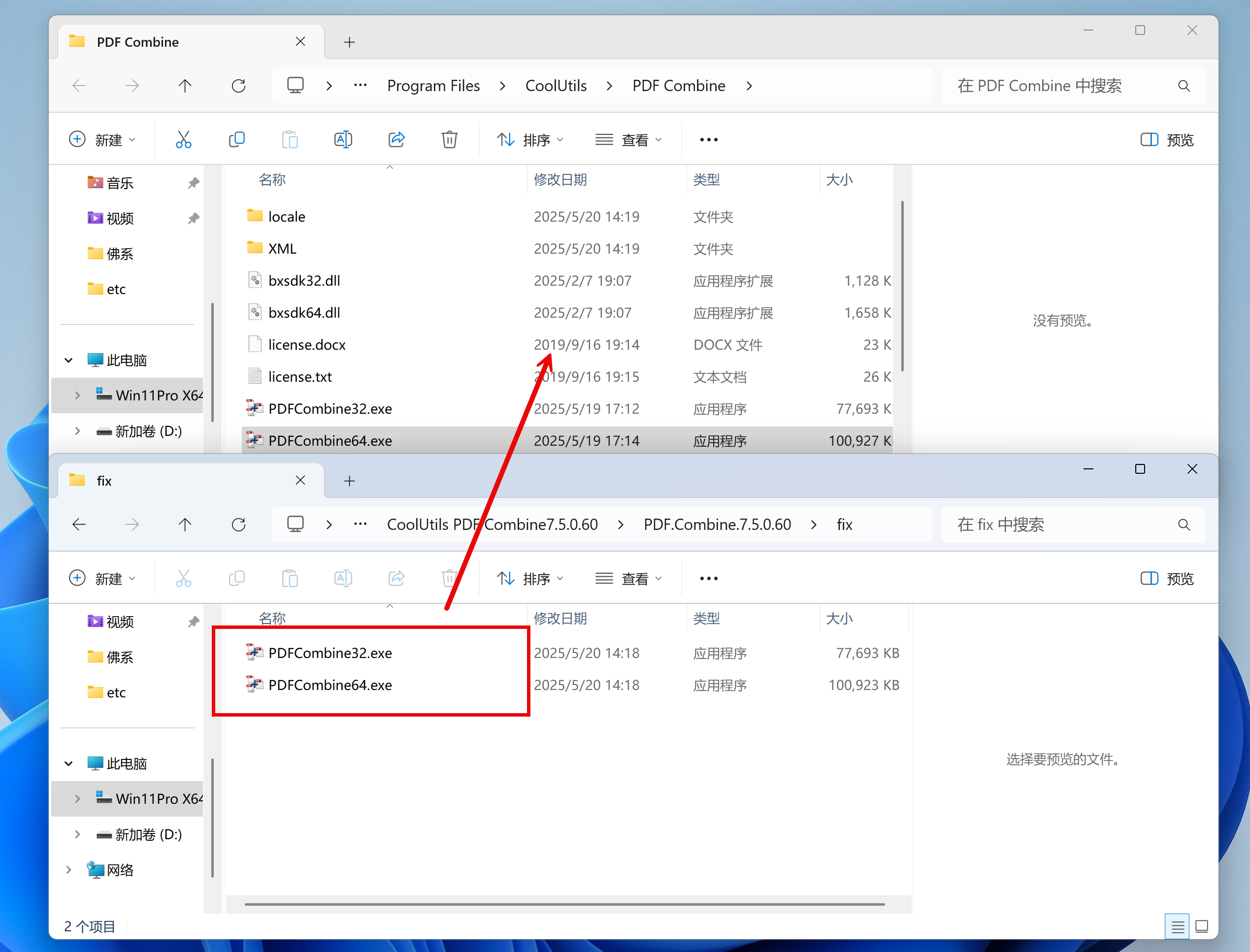Image resolution: width=1250 pixels, height=952 pixels.
Task: Go up one level in fix window
Action: 185,524
